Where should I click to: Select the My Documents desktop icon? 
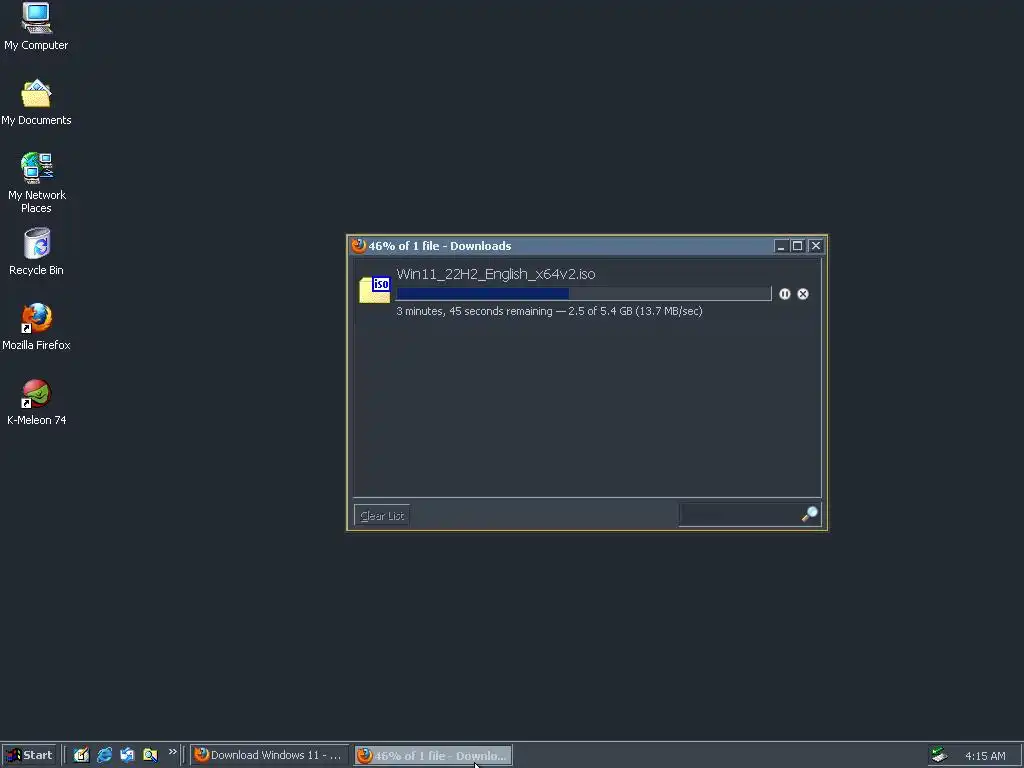(x=36, y=102)
